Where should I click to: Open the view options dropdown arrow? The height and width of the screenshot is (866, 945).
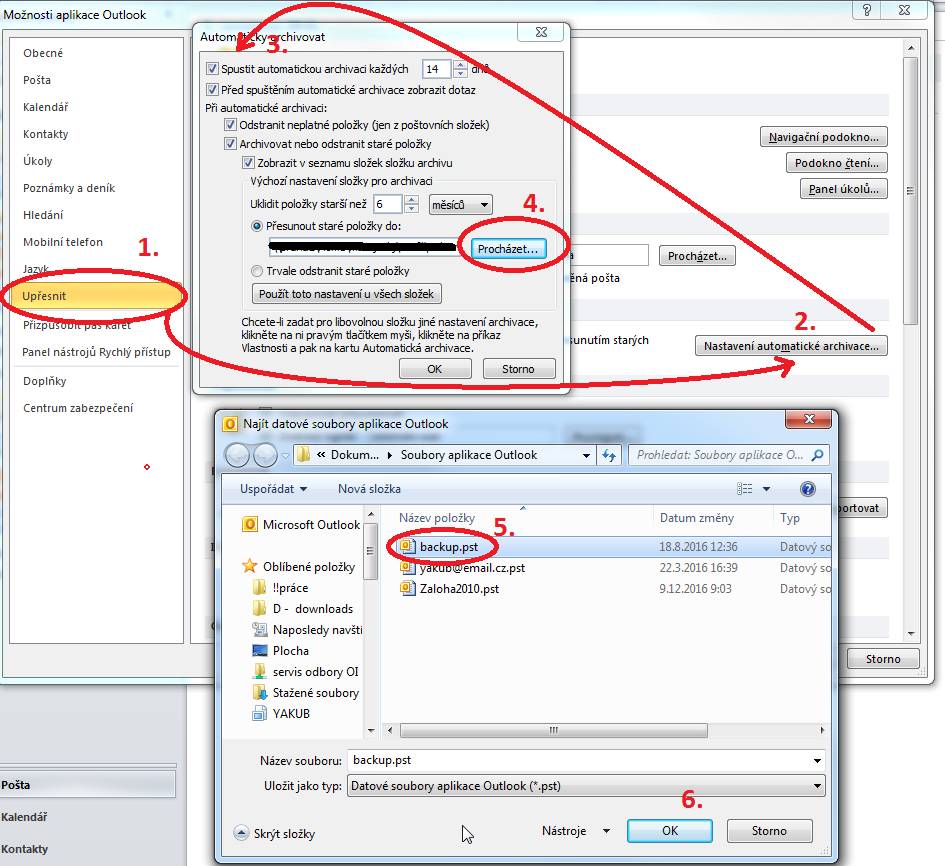click(767, 489)
